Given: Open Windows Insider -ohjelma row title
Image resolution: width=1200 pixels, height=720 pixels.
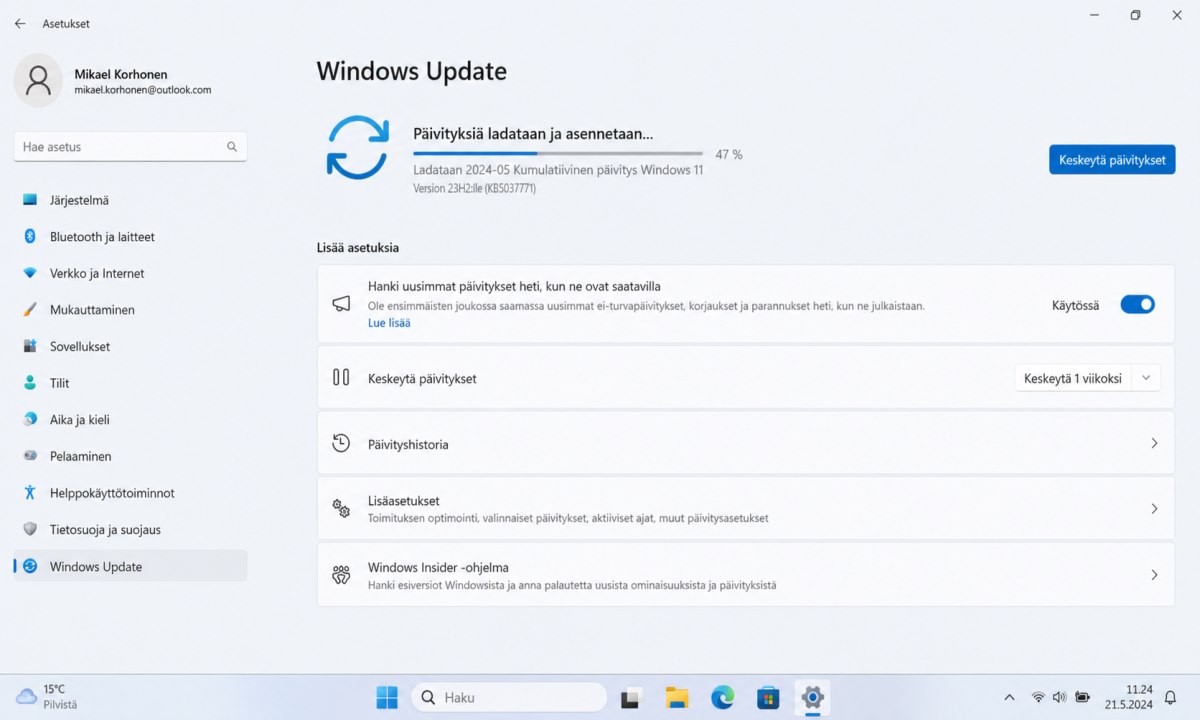Looking at the screenshot, I should (438, 567).
